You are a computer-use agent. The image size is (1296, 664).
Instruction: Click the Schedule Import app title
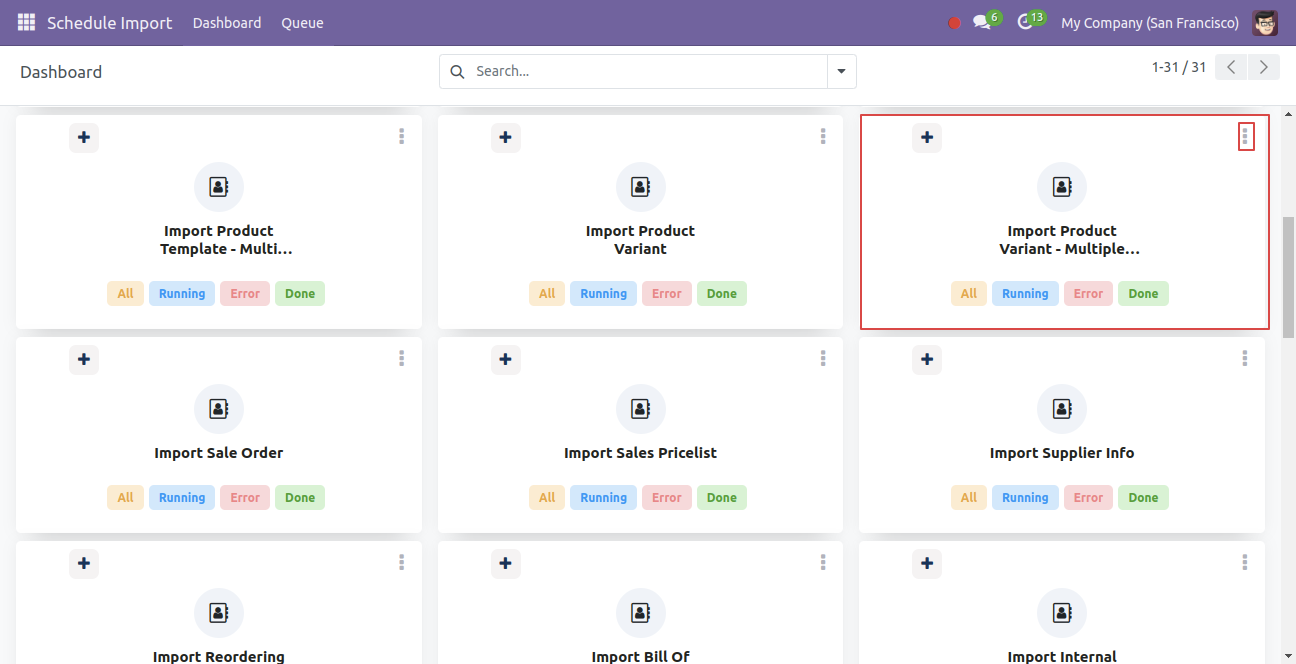point(110,23)
